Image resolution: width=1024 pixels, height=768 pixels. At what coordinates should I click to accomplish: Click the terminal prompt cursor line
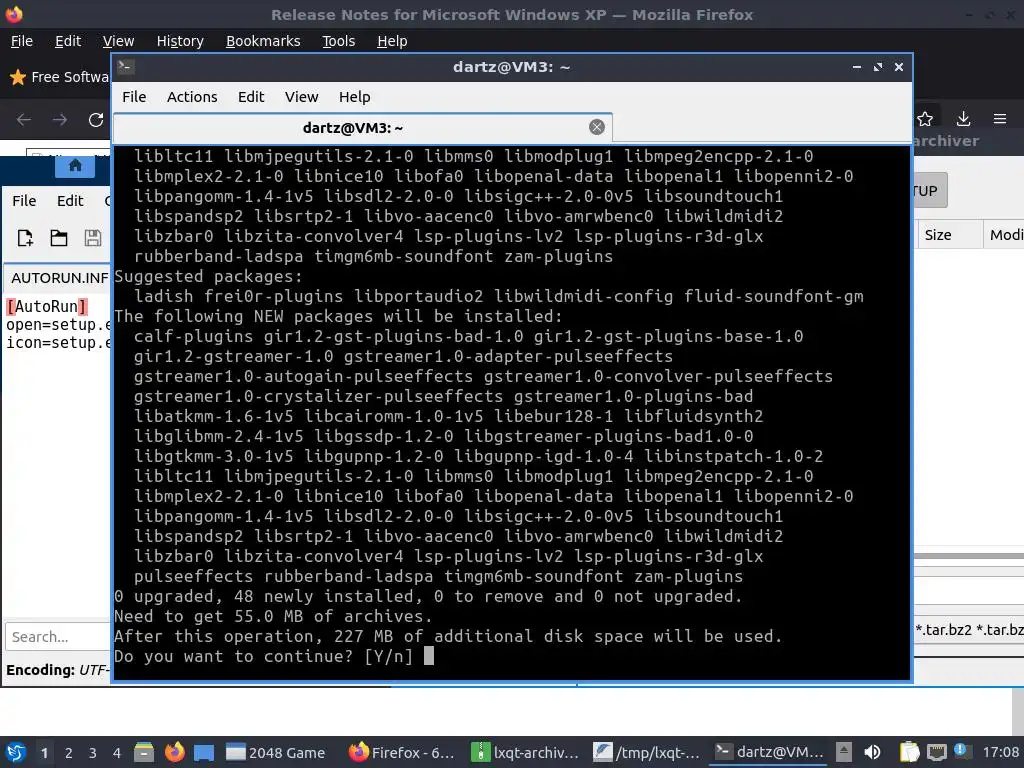274,656
